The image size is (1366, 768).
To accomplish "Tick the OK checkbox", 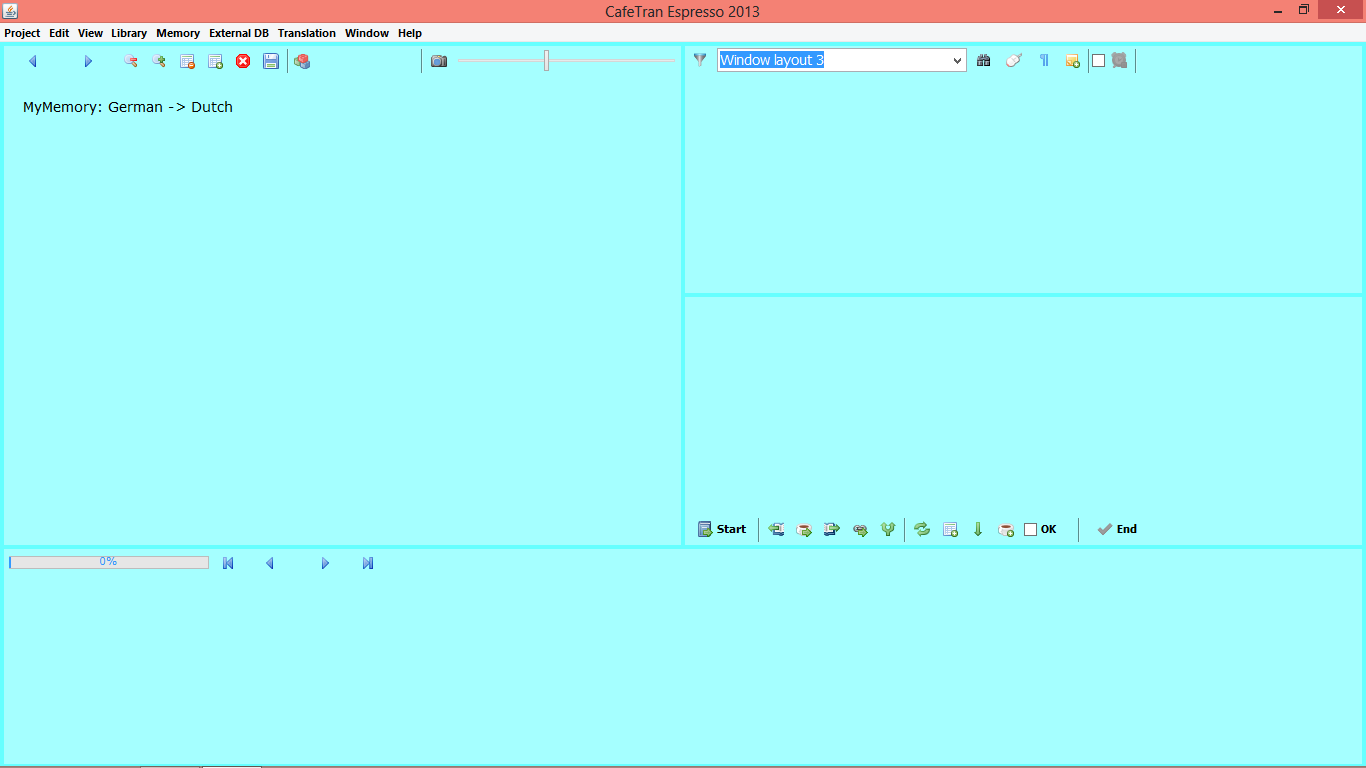I will [x=1031, y=529].
